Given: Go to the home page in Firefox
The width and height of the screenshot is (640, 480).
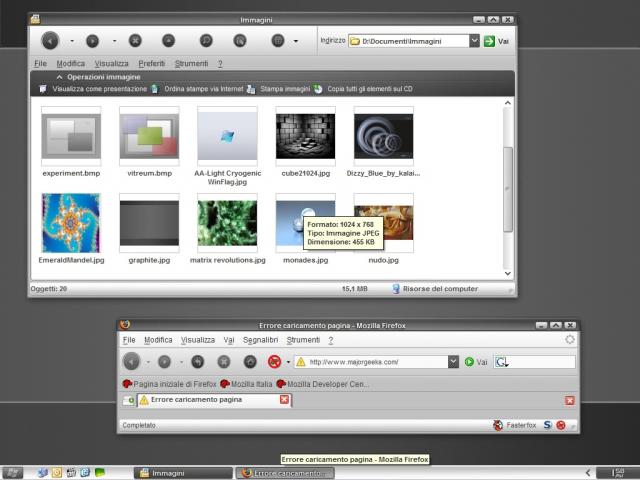Looking at the screenshot, I should tap(250, 362).
